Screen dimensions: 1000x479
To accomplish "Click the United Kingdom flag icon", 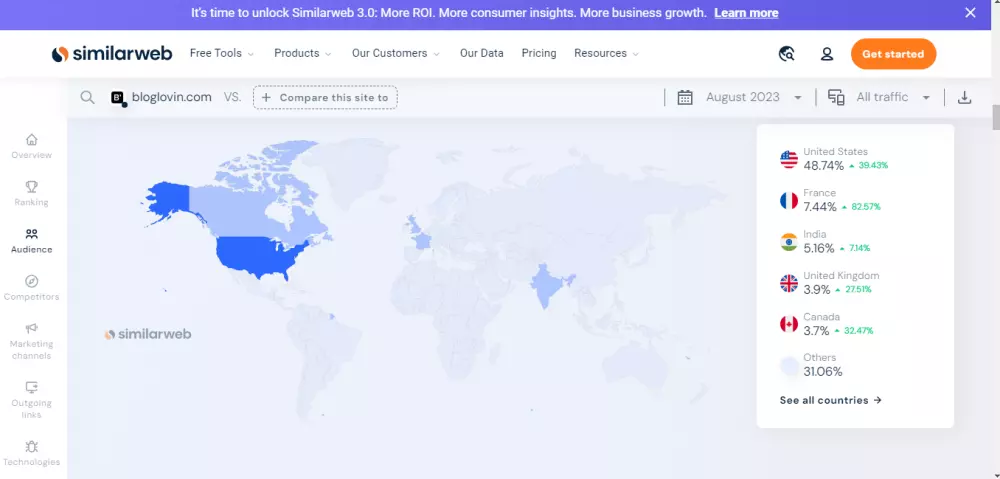I will pos(789,283).
